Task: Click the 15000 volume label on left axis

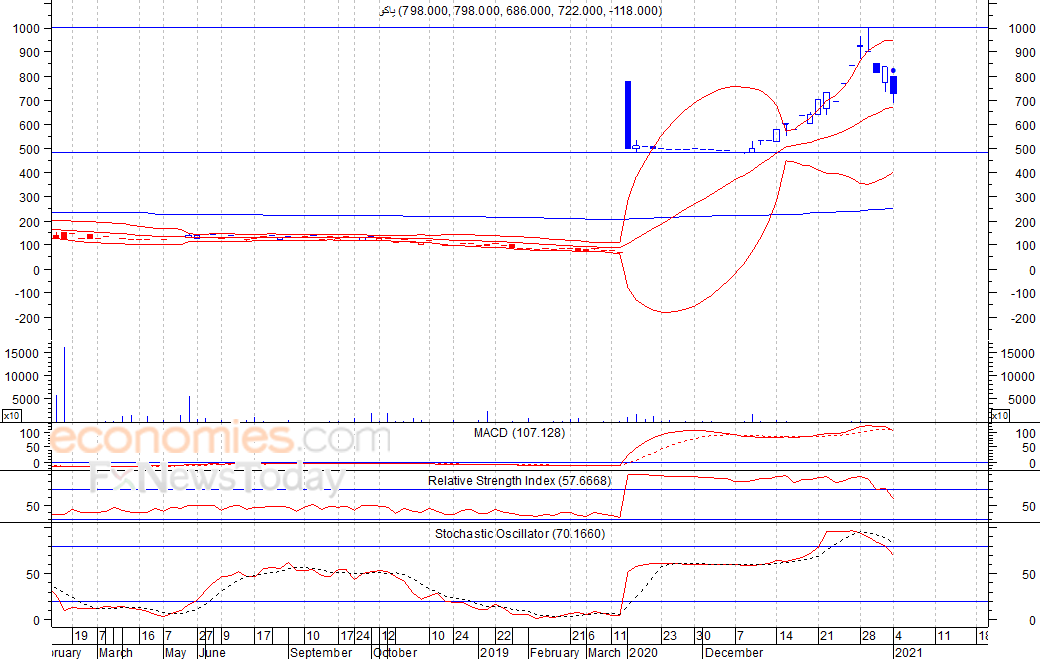Action: (23, 353)
